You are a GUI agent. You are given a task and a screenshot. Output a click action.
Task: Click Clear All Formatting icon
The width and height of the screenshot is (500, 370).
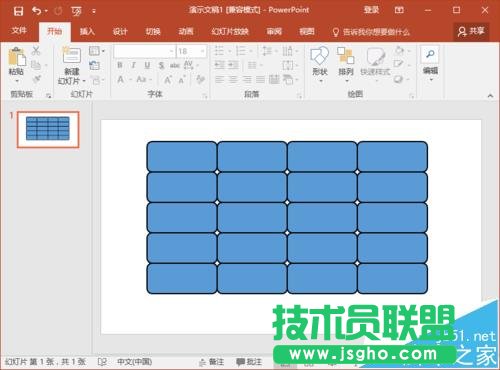[200, 79]
